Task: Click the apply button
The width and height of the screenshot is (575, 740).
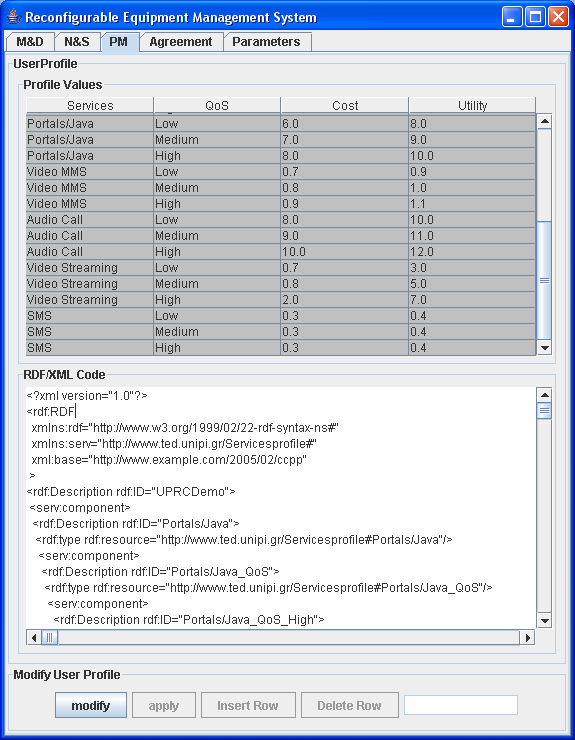Action: point(164,705)
